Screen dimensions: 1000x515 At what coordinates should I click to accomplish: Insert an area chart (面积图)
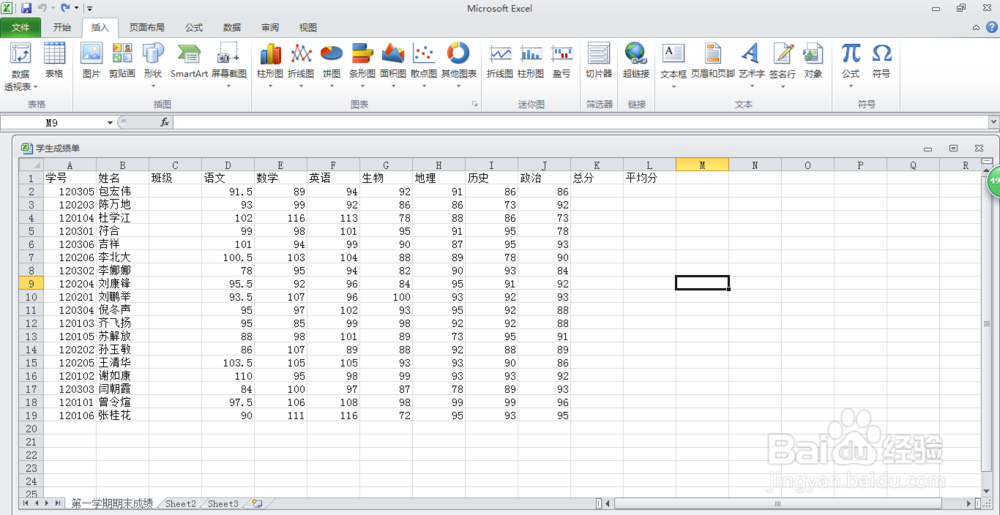coord(393,65)
